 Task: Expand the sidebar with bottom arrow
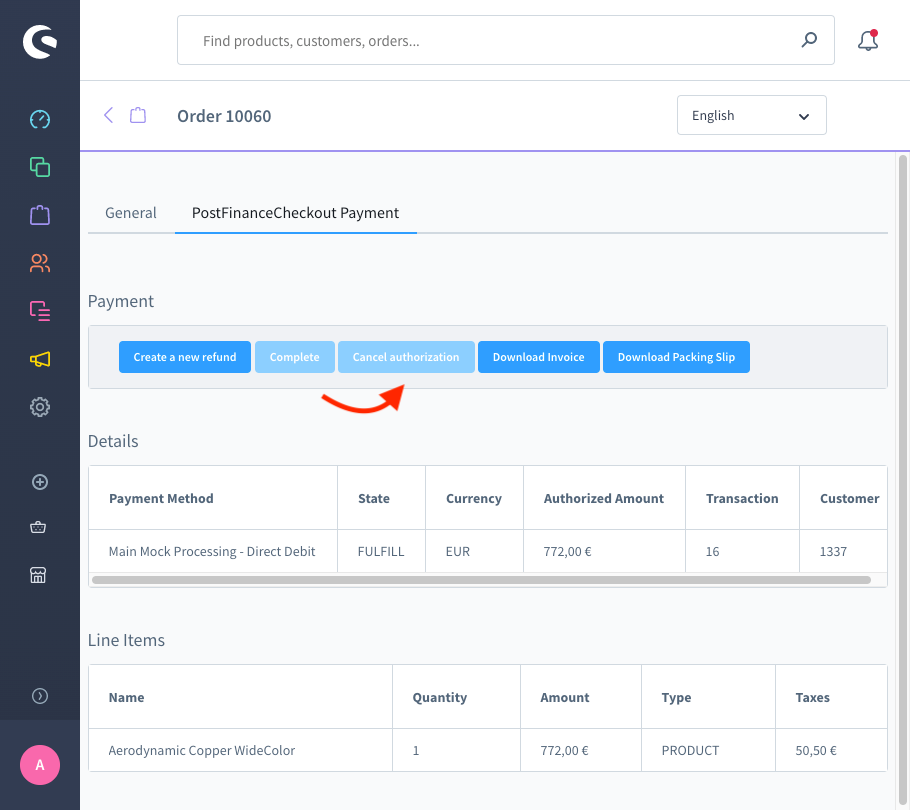[x=40, y=696]
